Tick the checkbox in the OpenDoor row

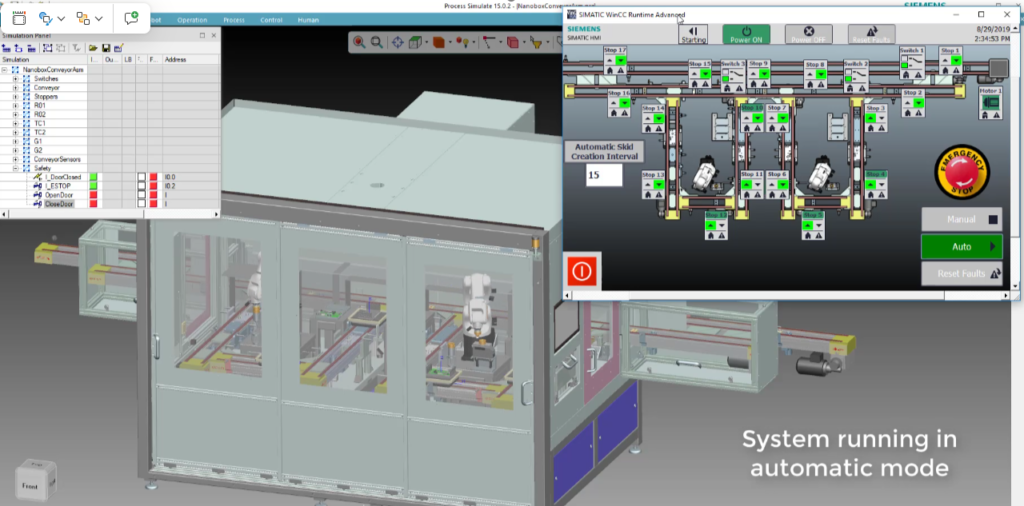tap(141, 195)
